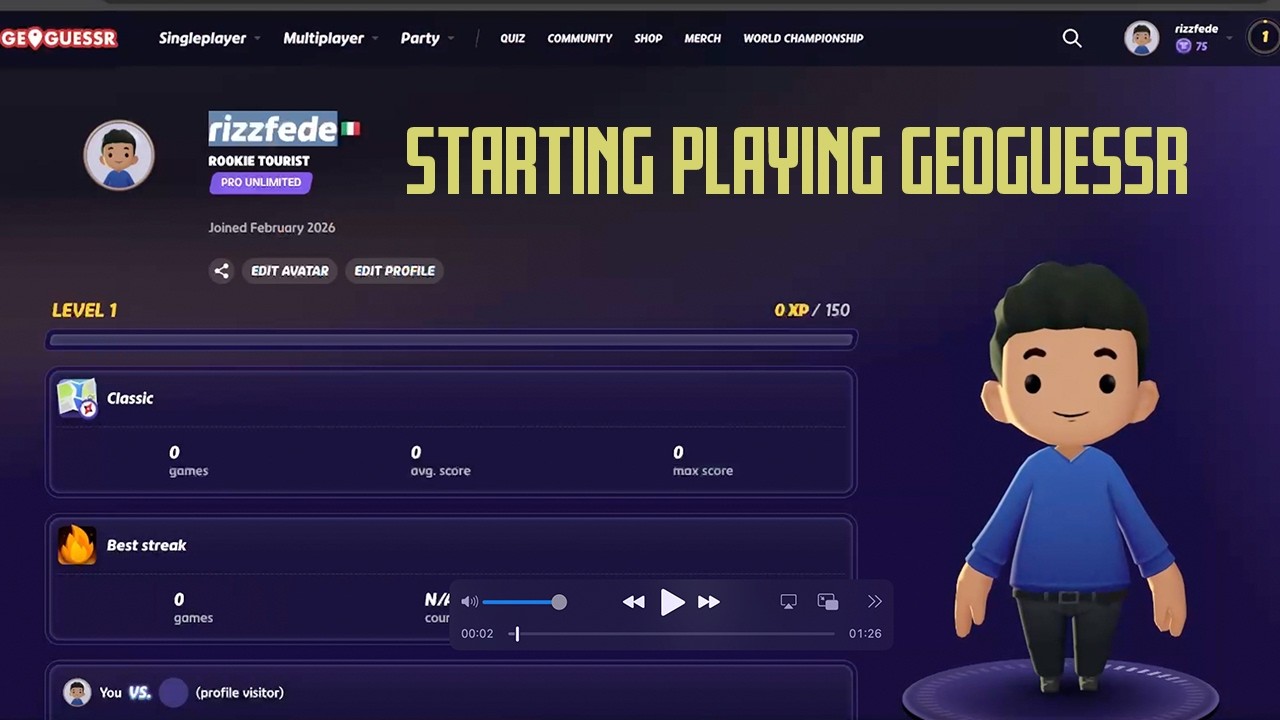Click the Classic max score value
Screen dimensions: 1280x720
coord(678,452)
